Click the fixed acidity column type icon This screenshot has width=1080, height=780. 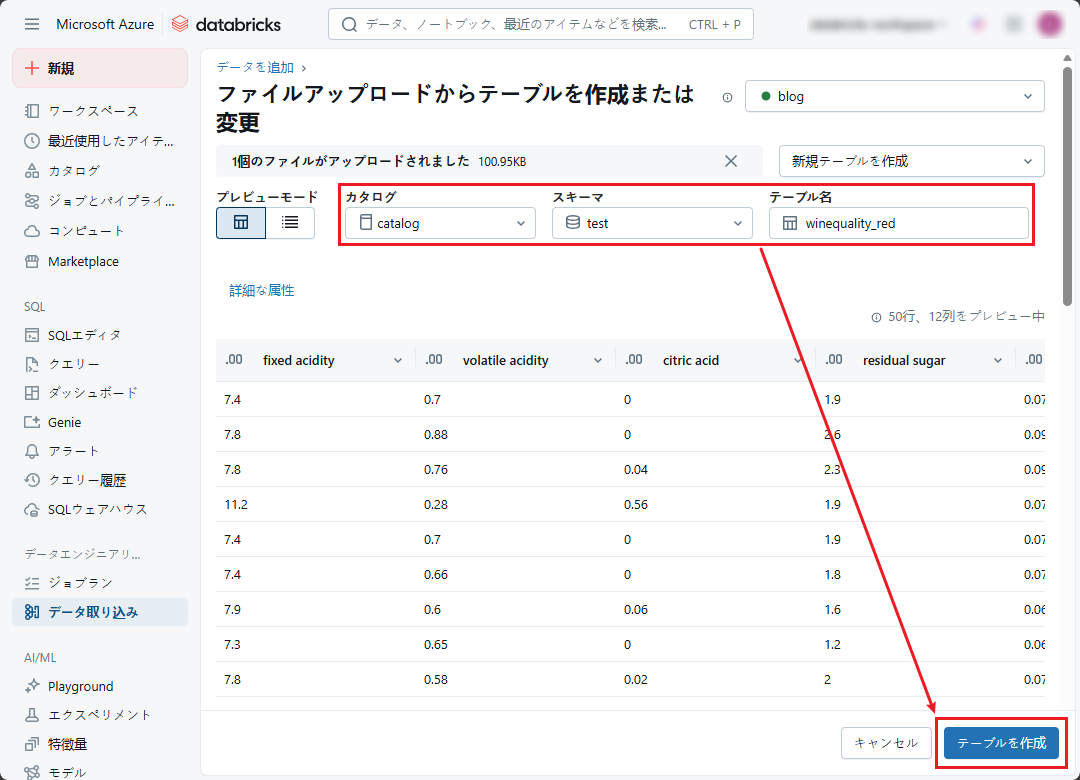[x=235, y=360]
